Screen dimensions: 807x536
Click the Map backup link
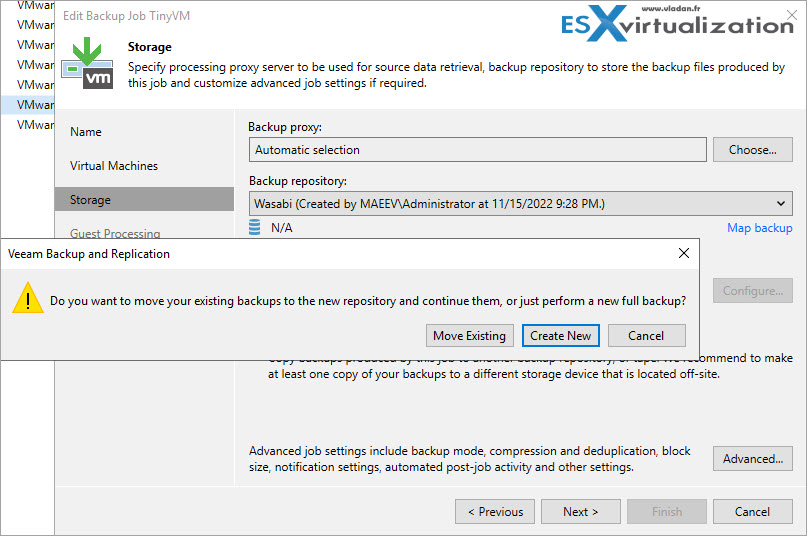pos(759,228)
